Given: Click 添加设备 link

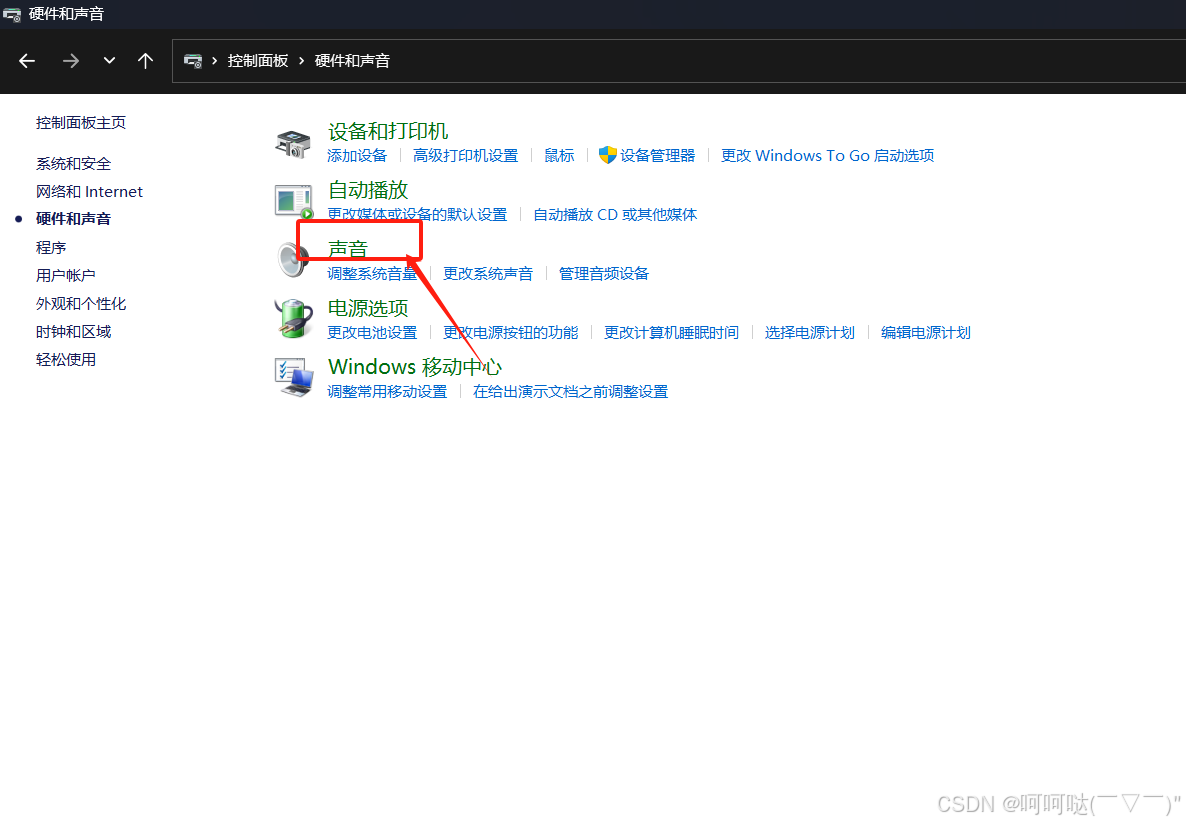Looking at the screenshot, I should [357, 156].
